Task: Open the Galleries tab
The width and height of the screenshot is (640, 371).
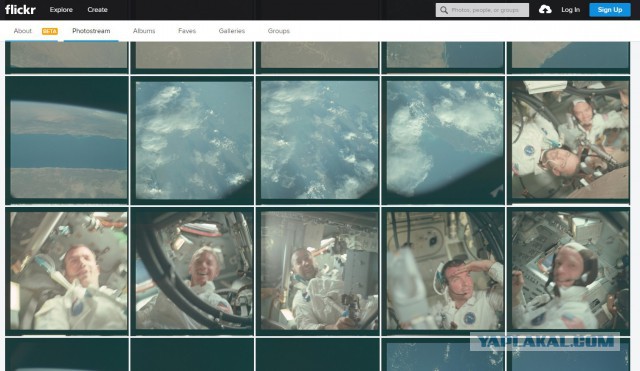Action: click(x=231, y=31)
